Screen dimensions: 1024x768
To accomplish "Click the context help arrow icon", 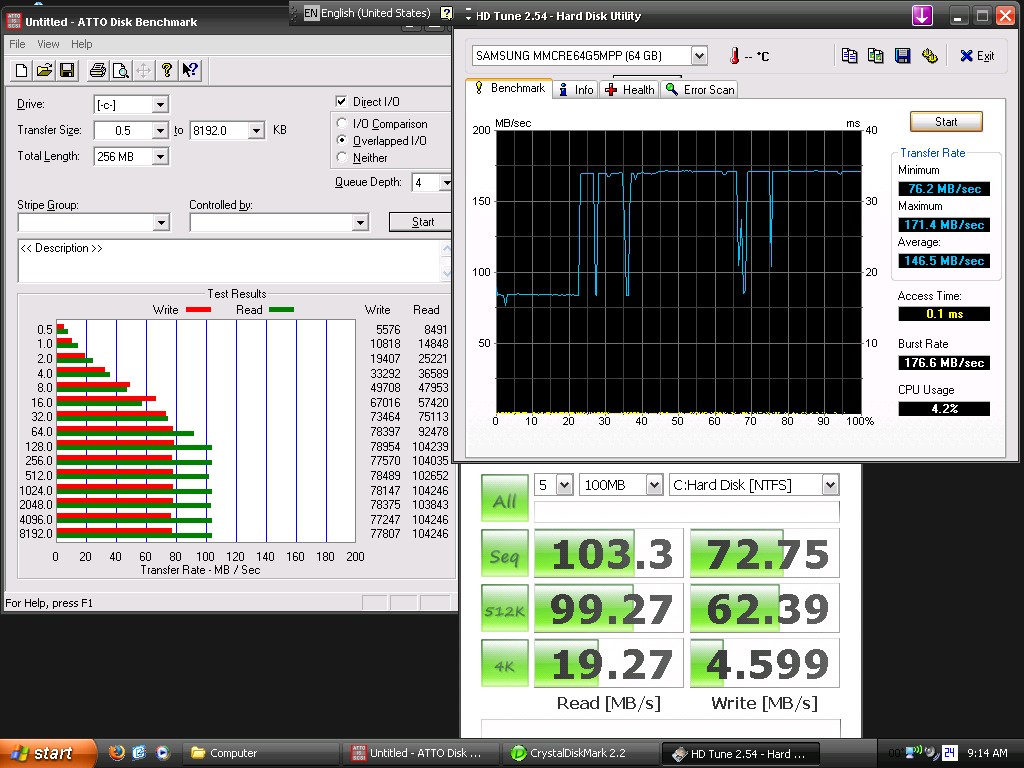I will pos(190,70).
